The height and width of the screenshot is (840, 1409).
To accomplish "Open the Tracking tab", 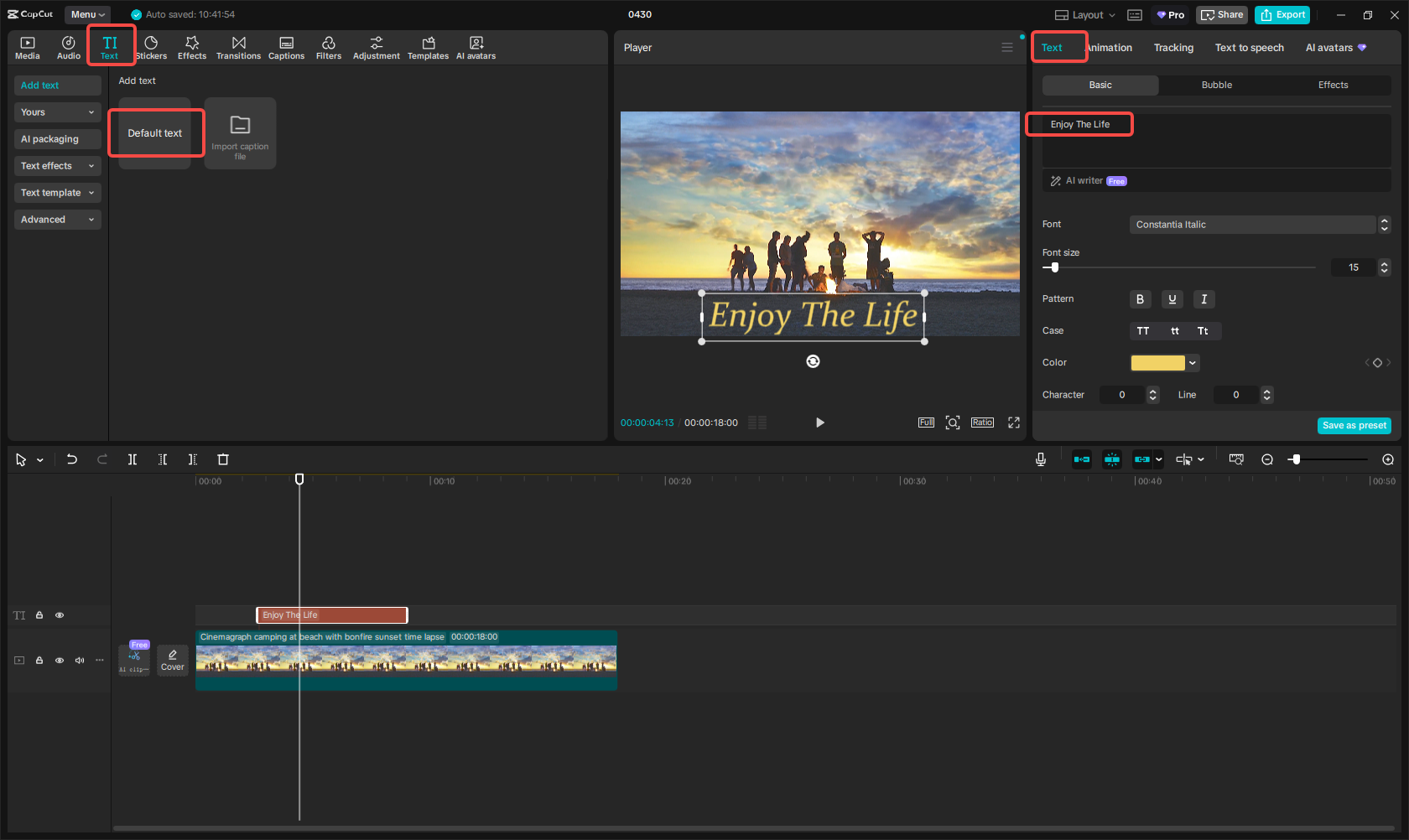I will (x=1172, y=47).
